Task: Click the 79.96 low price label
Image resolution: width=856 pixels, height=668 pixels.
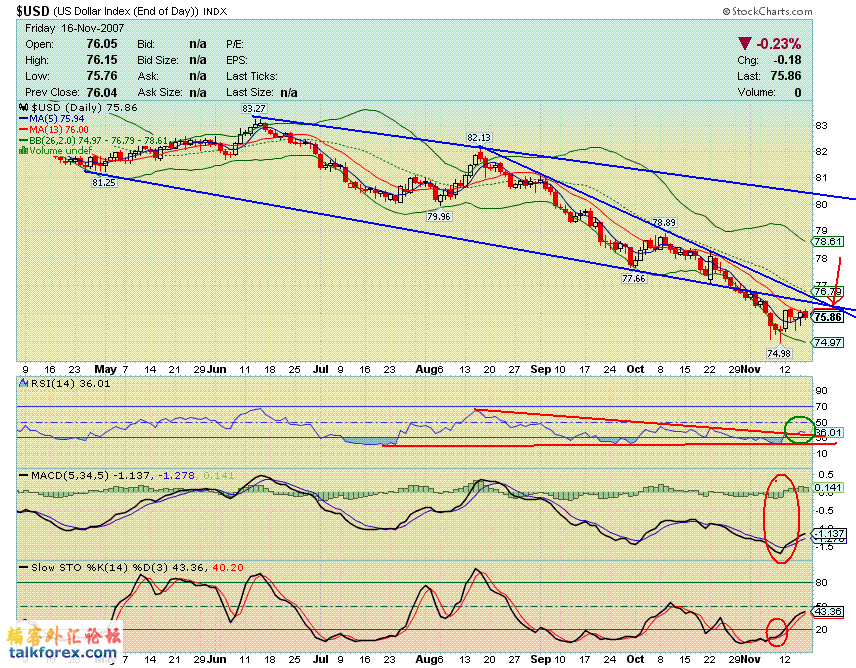Action: click(439, 217)
